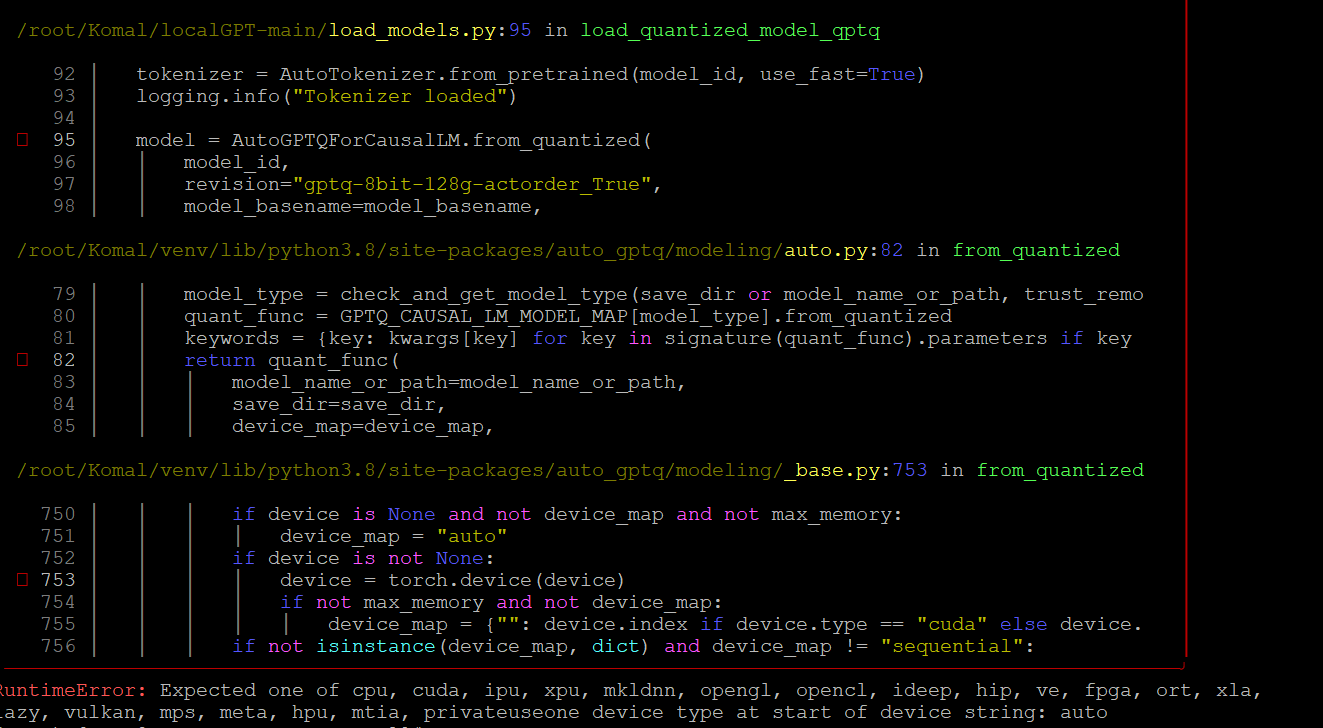Click the red error marker beside line 95

coord(21,140)
